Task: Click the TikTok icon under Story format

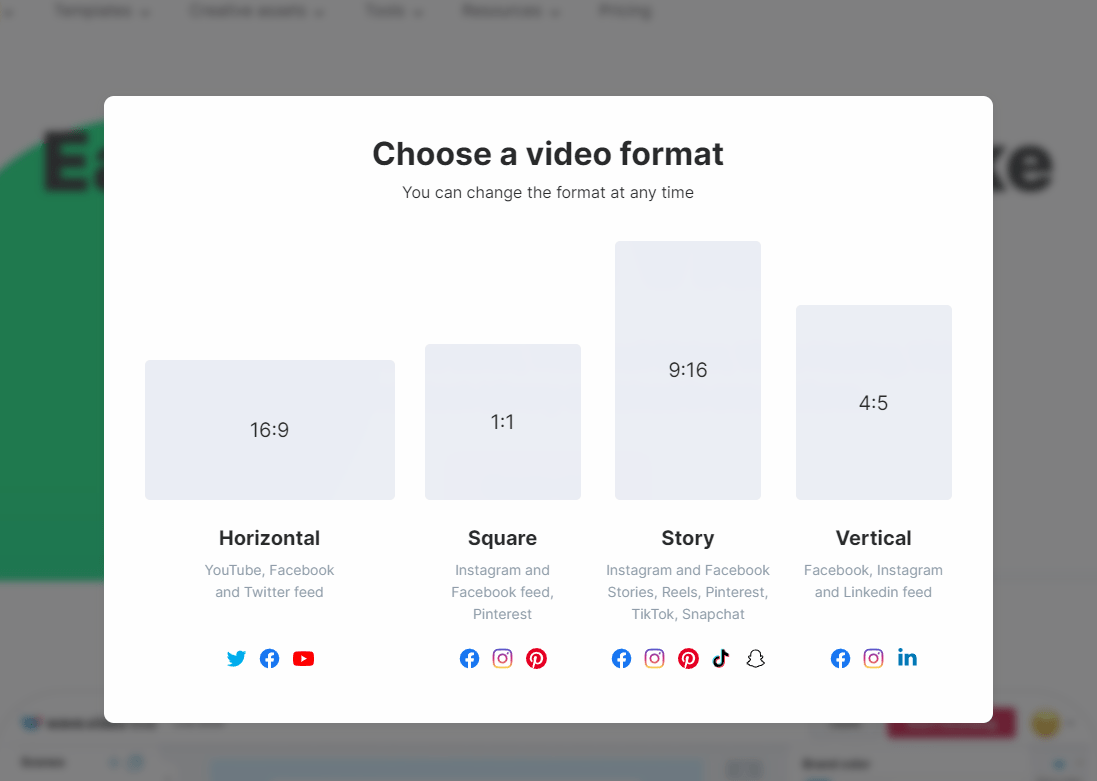Action: tap(721, 658)
